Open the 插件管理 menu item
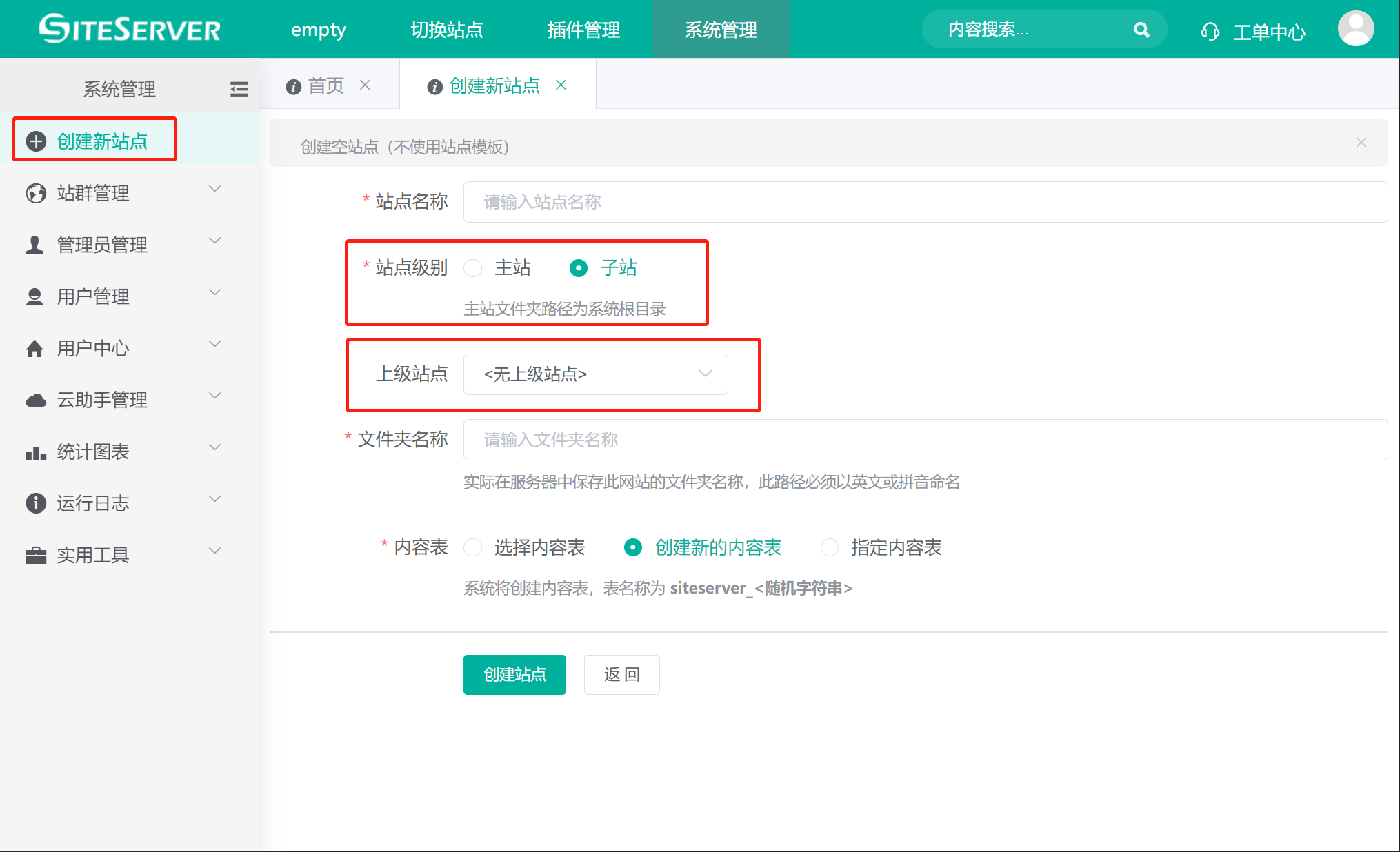This screenshot has width=1400, height=852. click(x=583, y=29)
